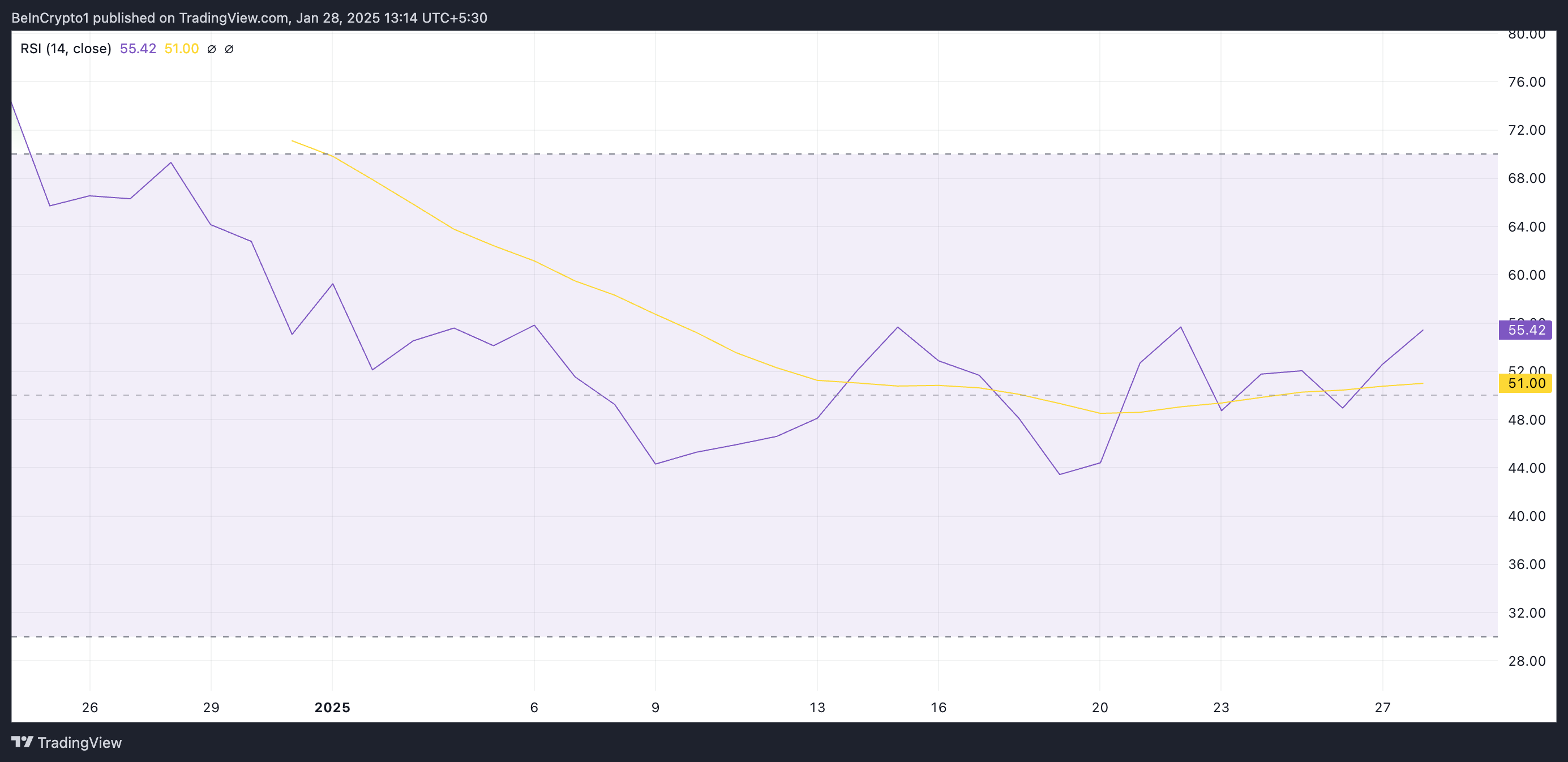Click the RSI (14, close) indicator title
Viewport: 1568px width, 762px height.
click(66, 49)
